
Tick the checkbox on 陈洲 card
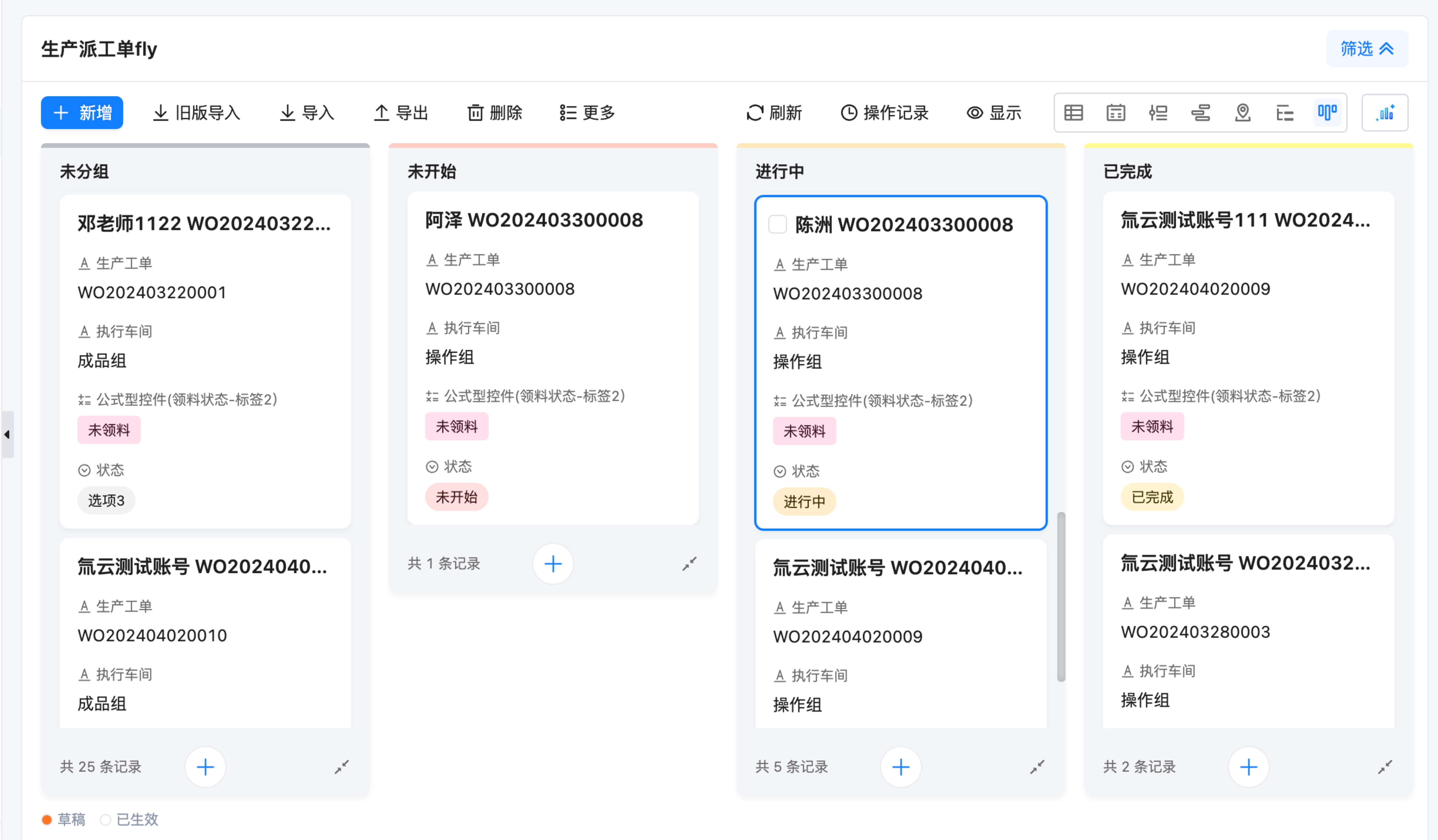click(x=777, y=224)
